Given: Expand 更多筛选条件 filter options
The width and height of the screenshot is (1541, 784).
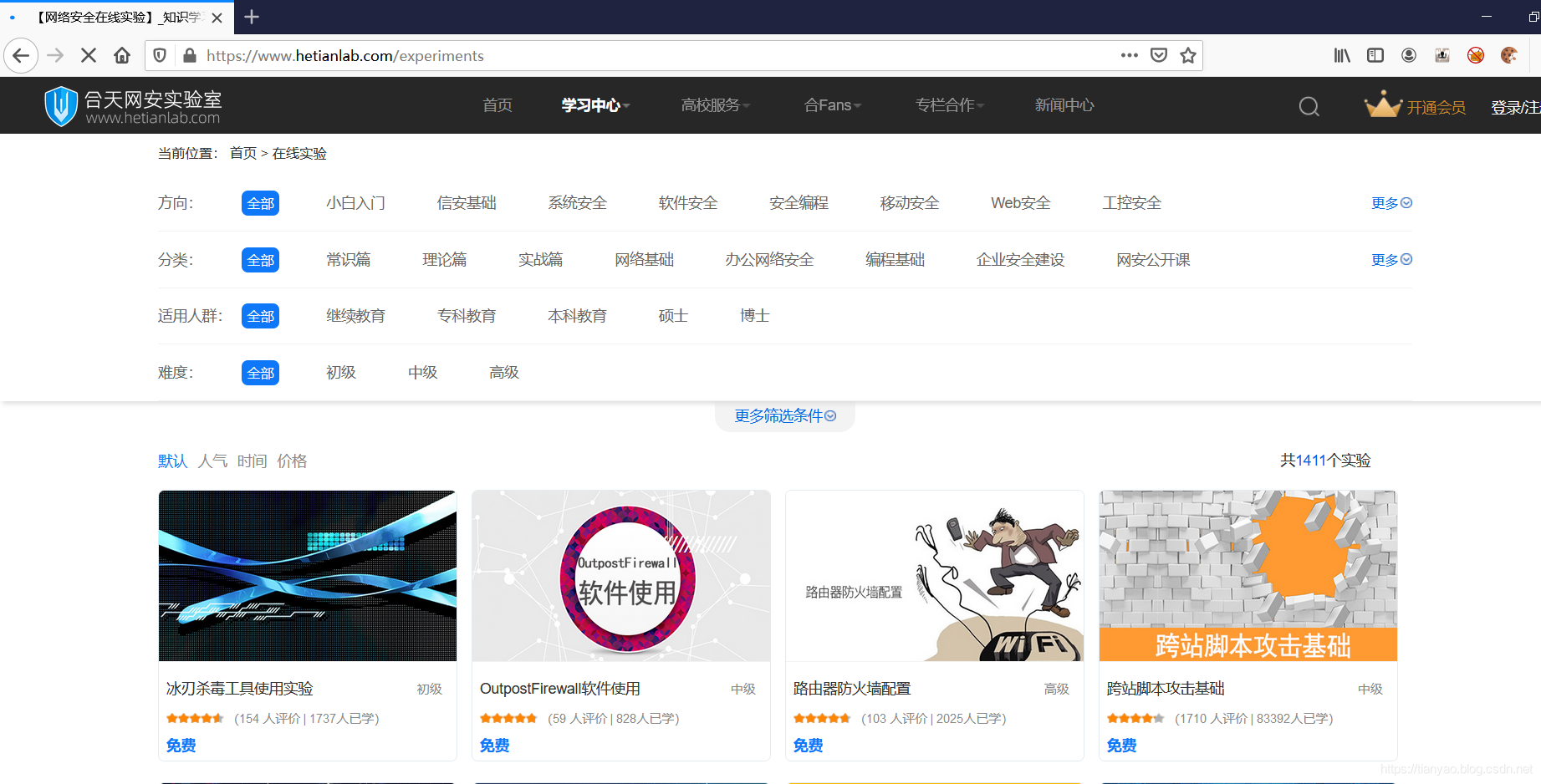Looking at the screenshot, I should 785,416.
